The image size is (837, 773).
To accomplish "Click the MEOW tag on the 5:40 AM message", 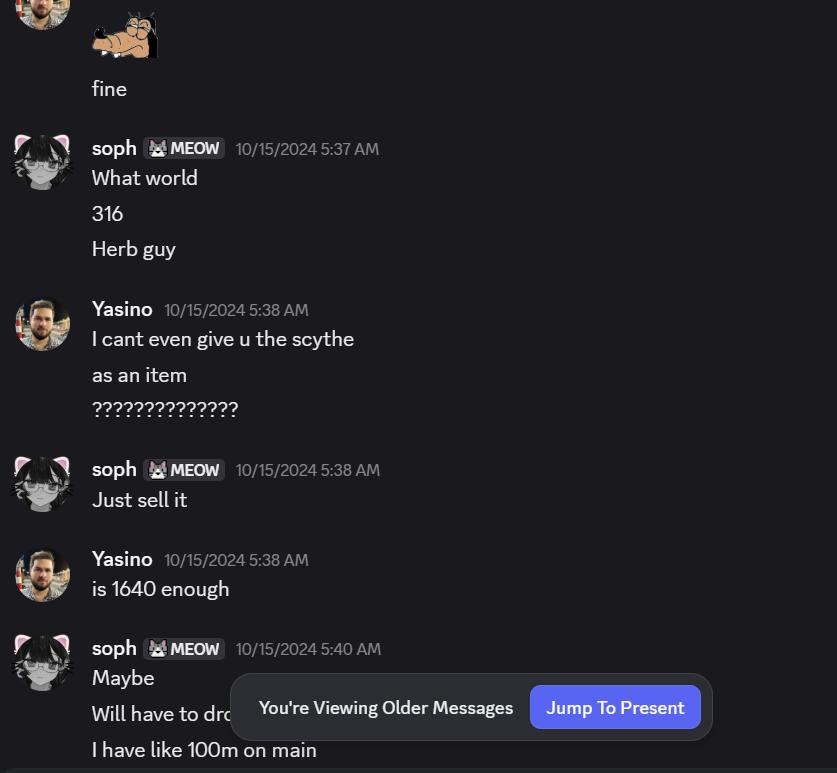I will pos(184,649).
